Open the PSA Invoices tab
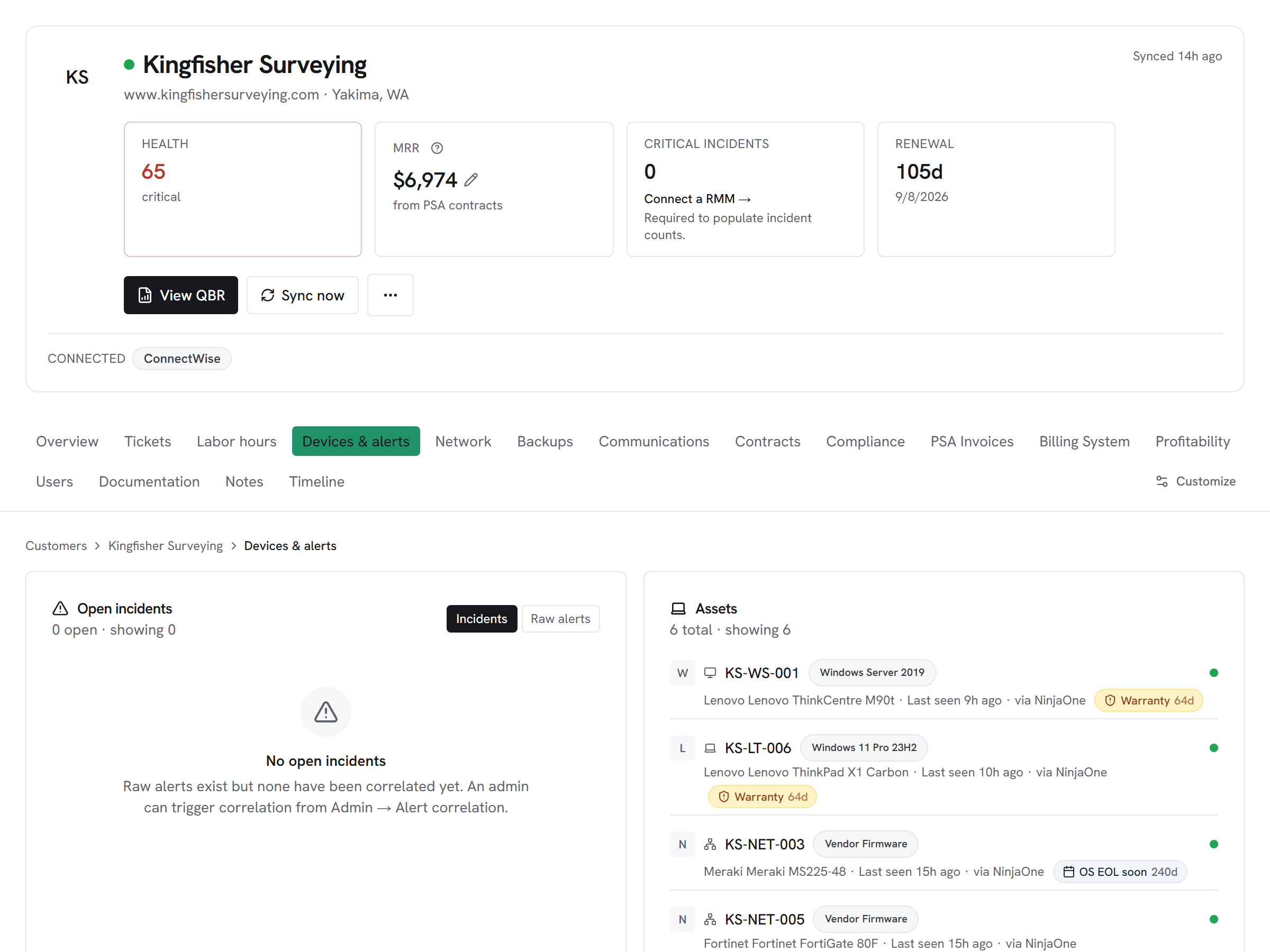1270x952 pixels. click(972, 441)
